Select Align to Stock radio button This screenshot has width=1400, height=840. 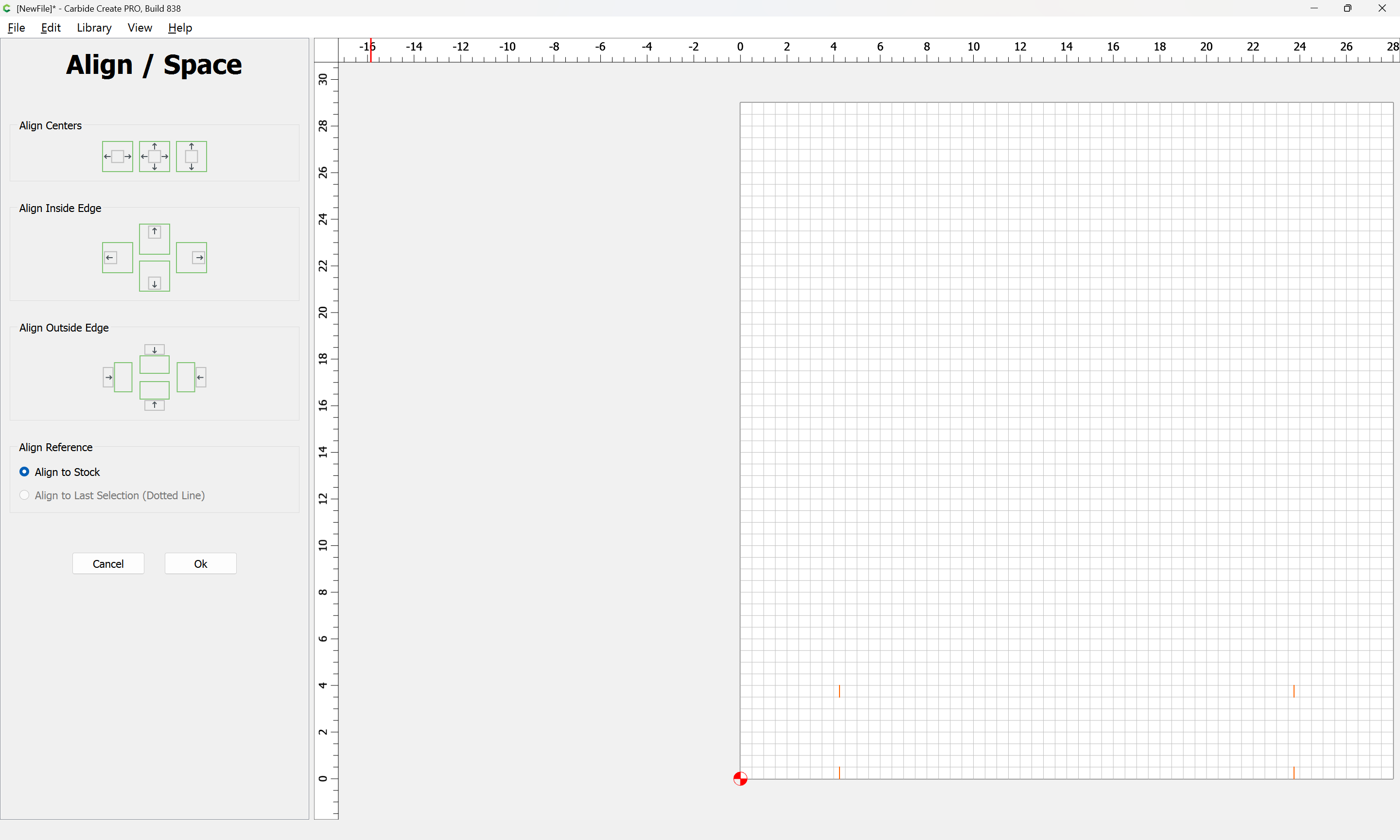click(24, 472)
